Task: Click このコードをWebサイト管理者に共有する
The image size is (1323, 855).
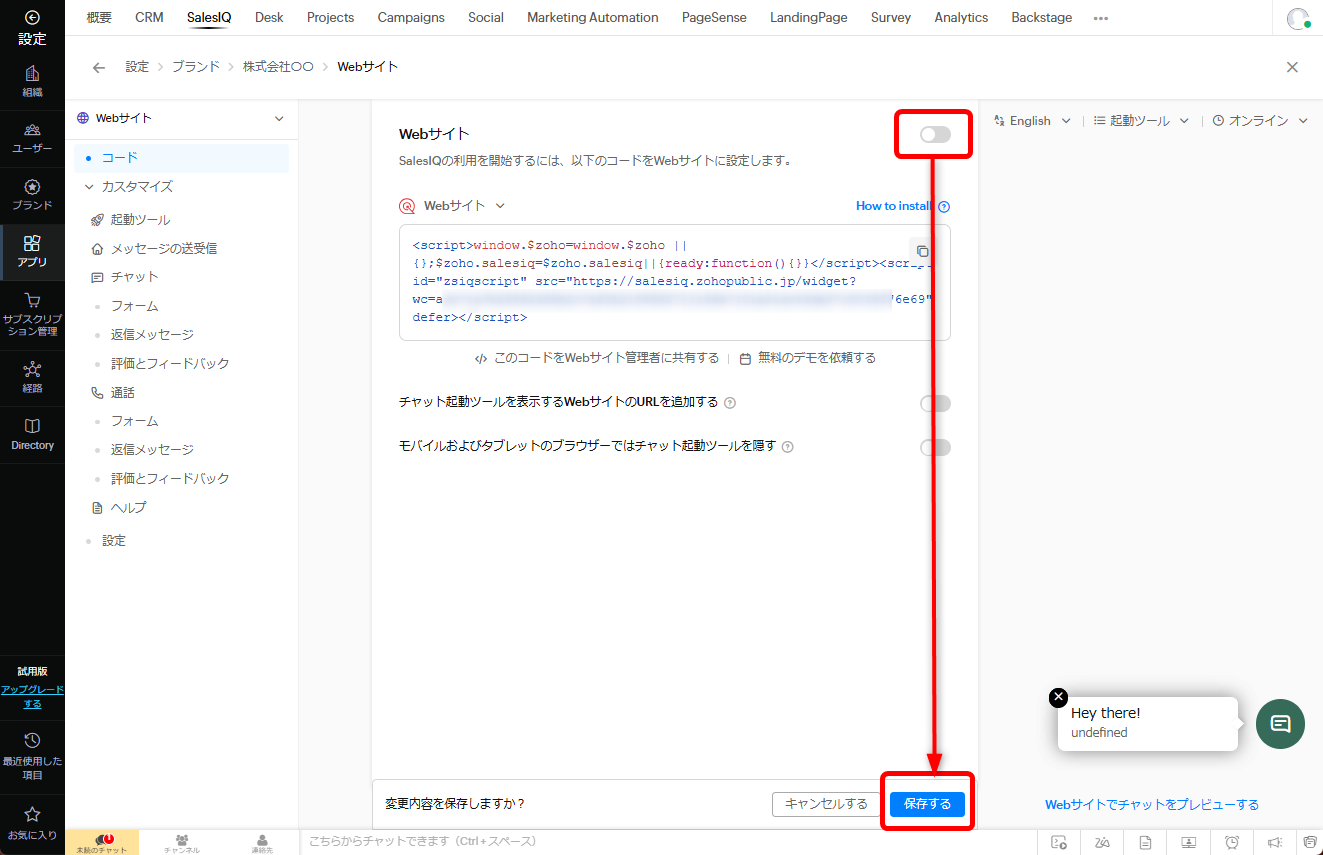Action: point(597,358)
